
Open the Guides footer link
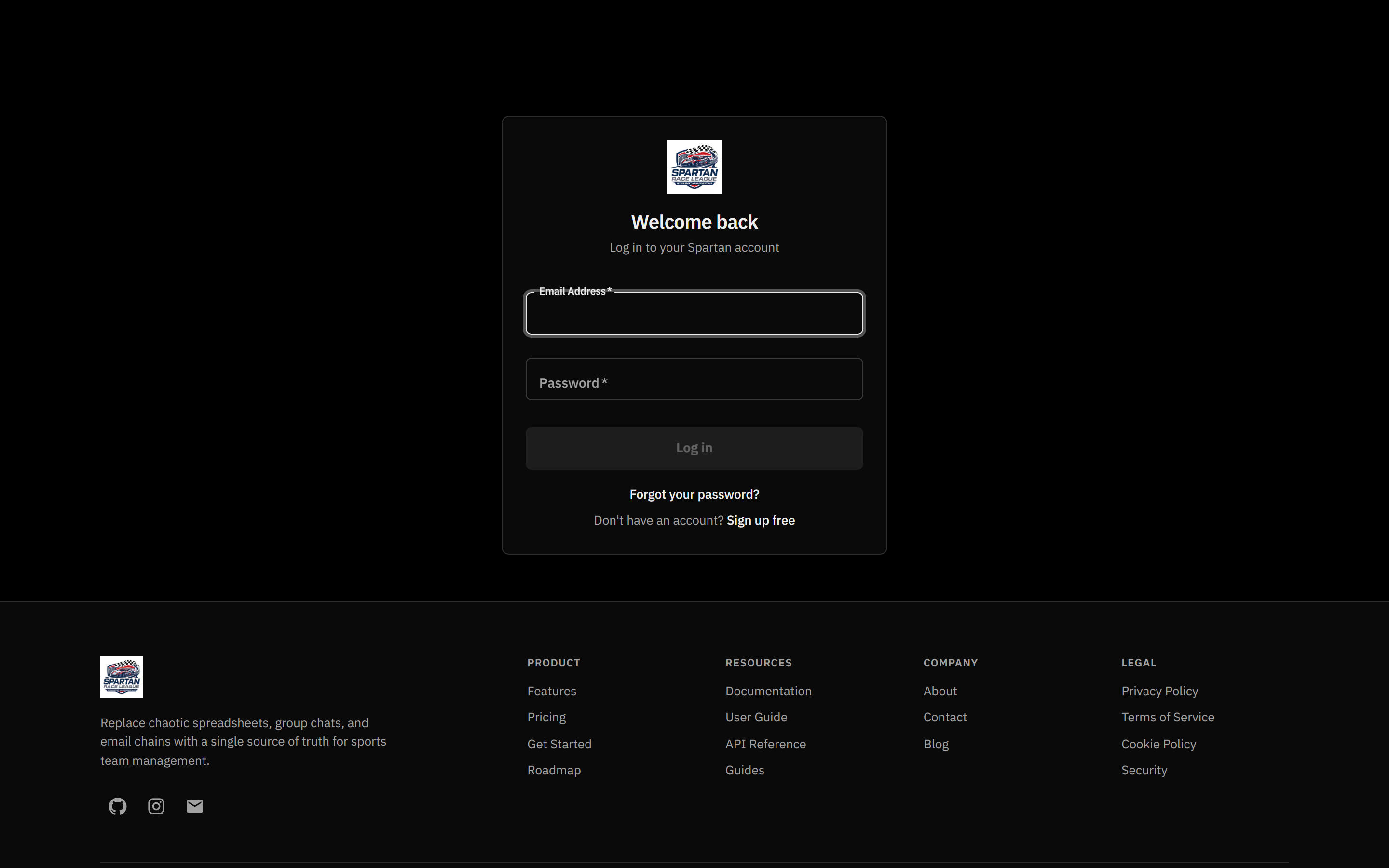[x=745, y=770]
